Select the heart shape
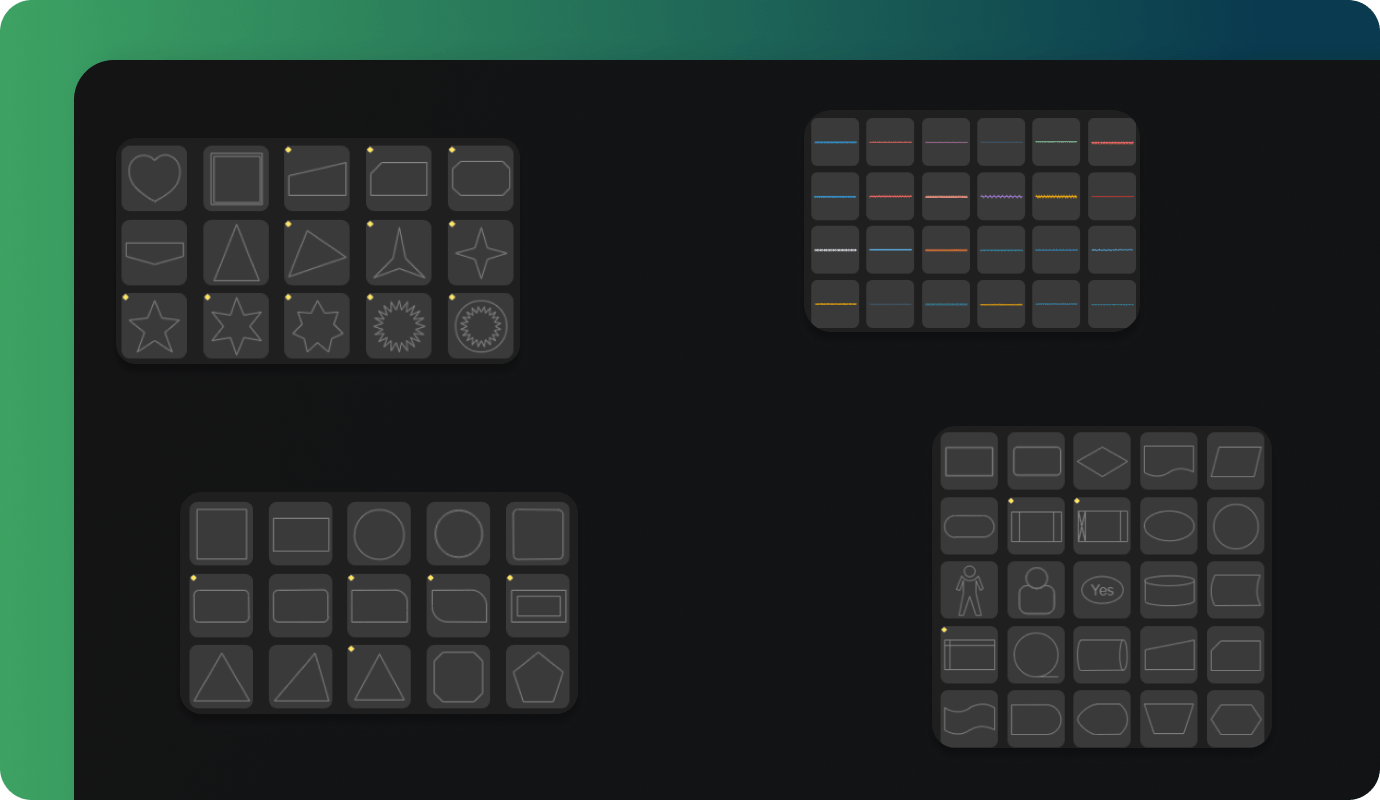The width and height of the screenshot is (1380, 800). click(x=154, y=178)
